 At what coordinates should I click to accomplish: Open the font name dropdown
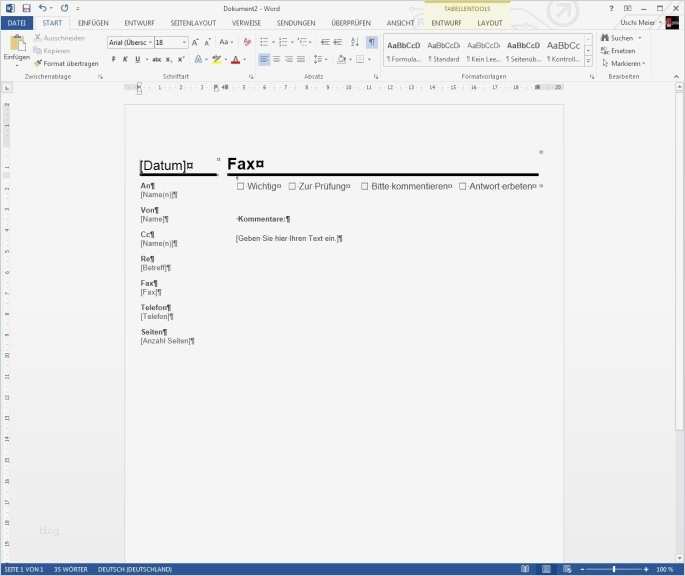click(151, 42)
